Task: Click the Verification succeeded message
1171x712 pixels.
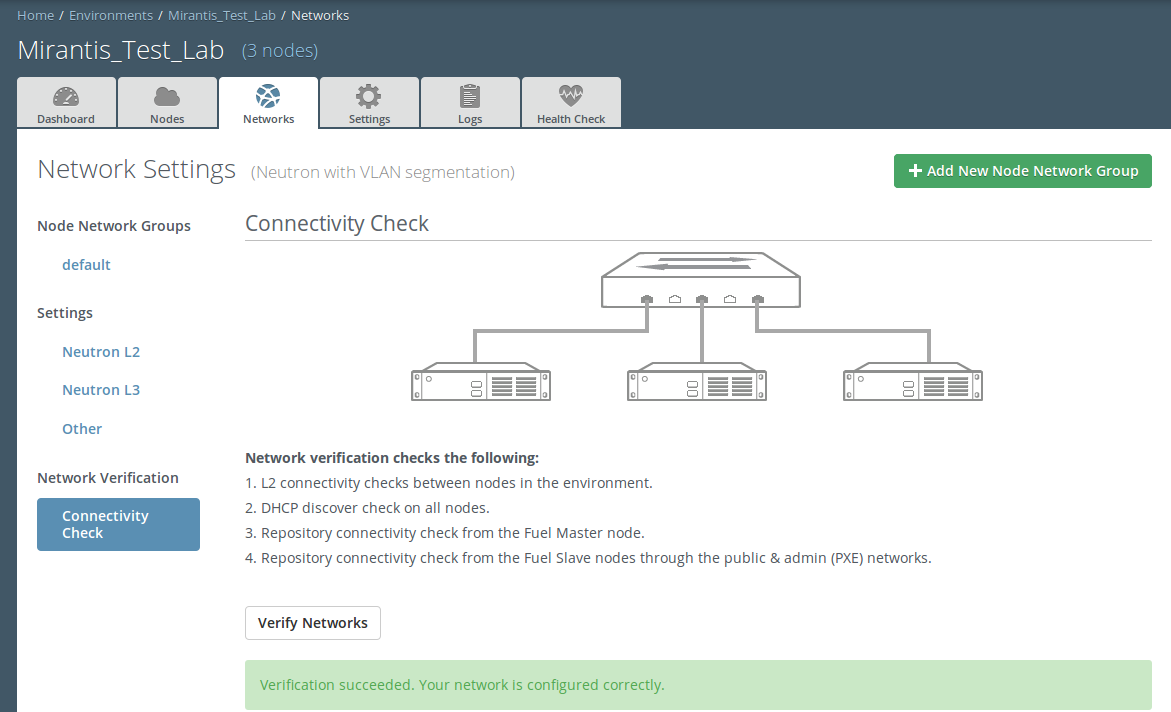Action: coord(698,685)
